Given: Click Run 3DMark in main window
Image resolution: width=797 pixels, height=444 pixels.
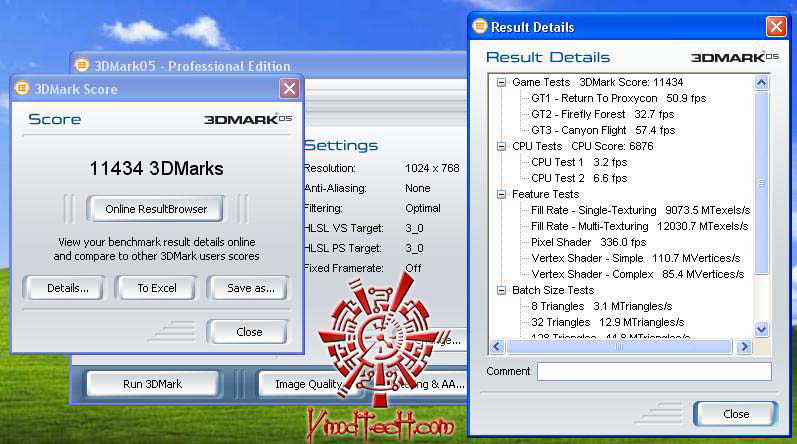Looking at the screenshot, I should pyautogui.click(x=152, y=384).
